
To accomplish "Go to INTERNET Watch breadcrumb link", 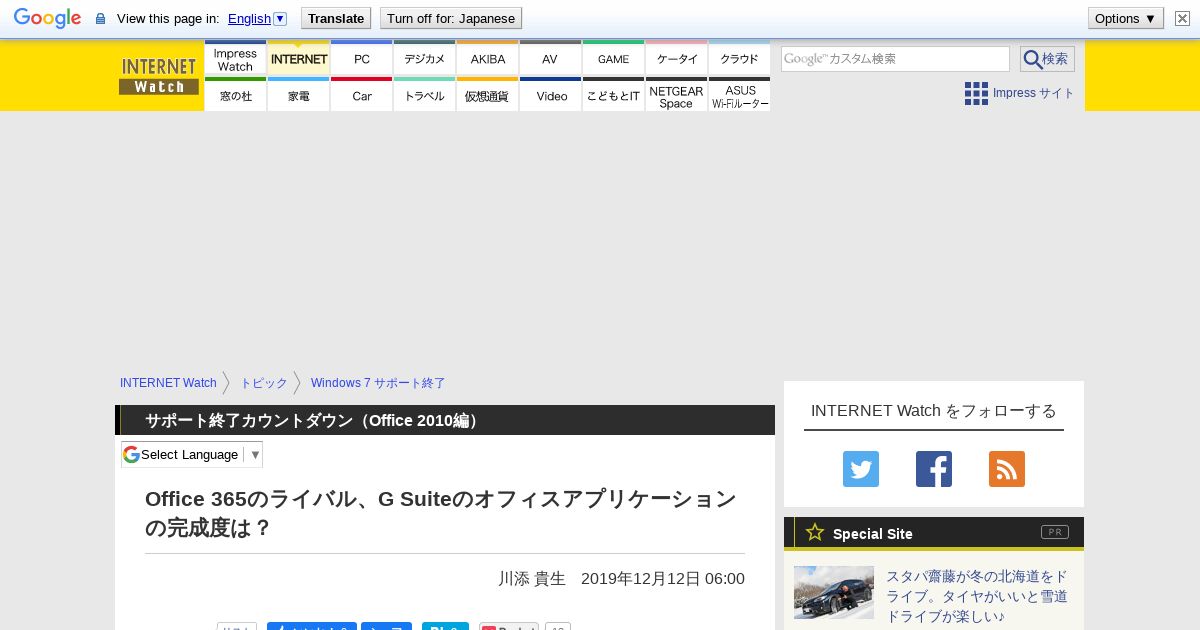I will pyautogui.click(x=168, y=383).
